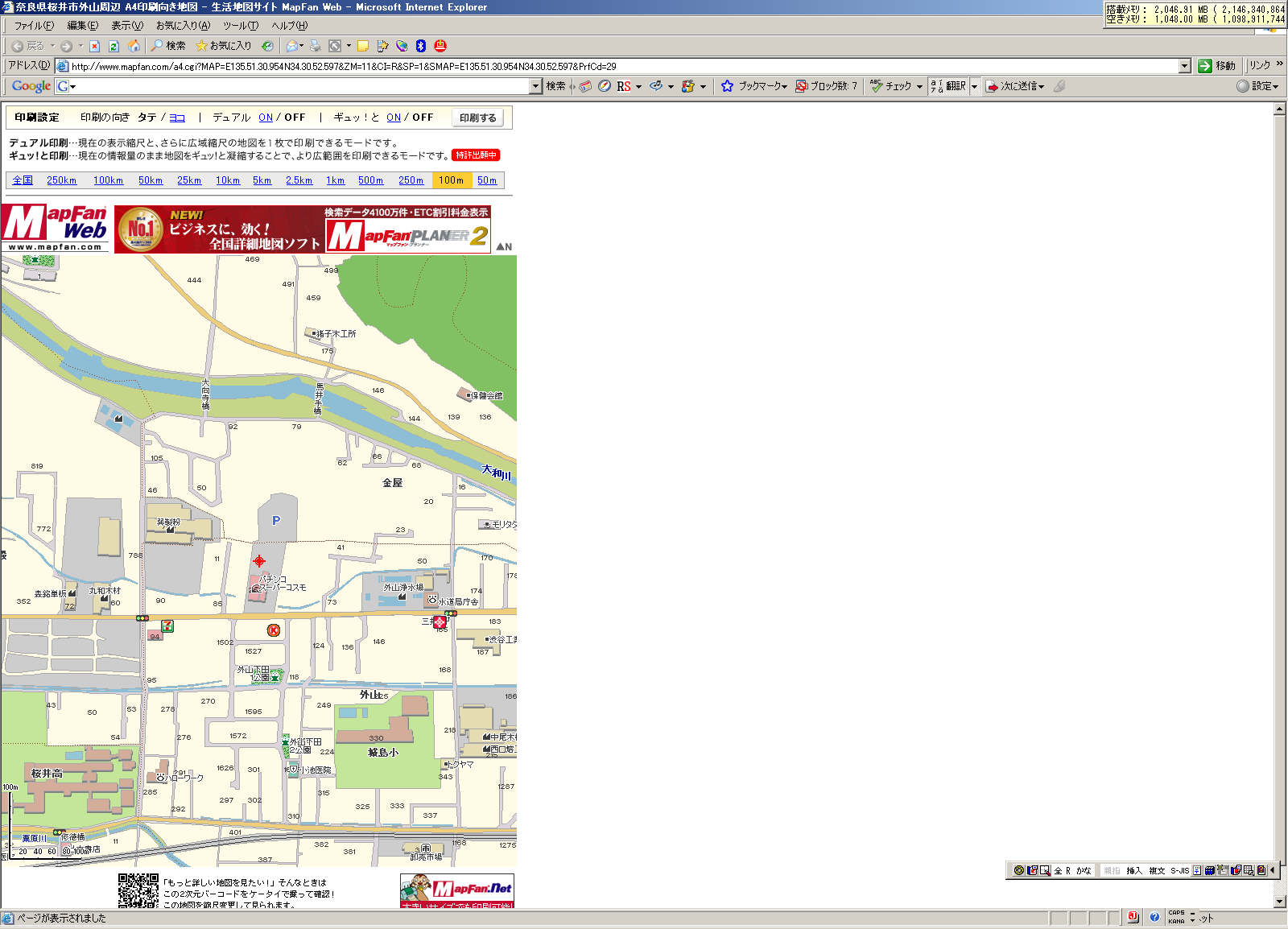Select the 1km map scale
1288x929 pixels.
pyautogui.click(x=336, y=180)
